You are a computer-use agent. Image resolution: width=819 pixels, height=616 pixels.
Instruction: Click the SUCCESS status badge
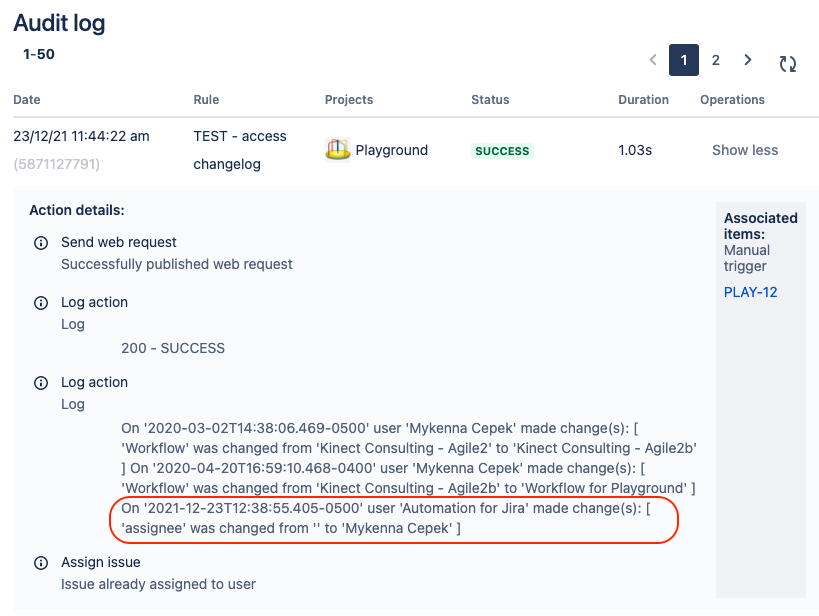point(502,151)
